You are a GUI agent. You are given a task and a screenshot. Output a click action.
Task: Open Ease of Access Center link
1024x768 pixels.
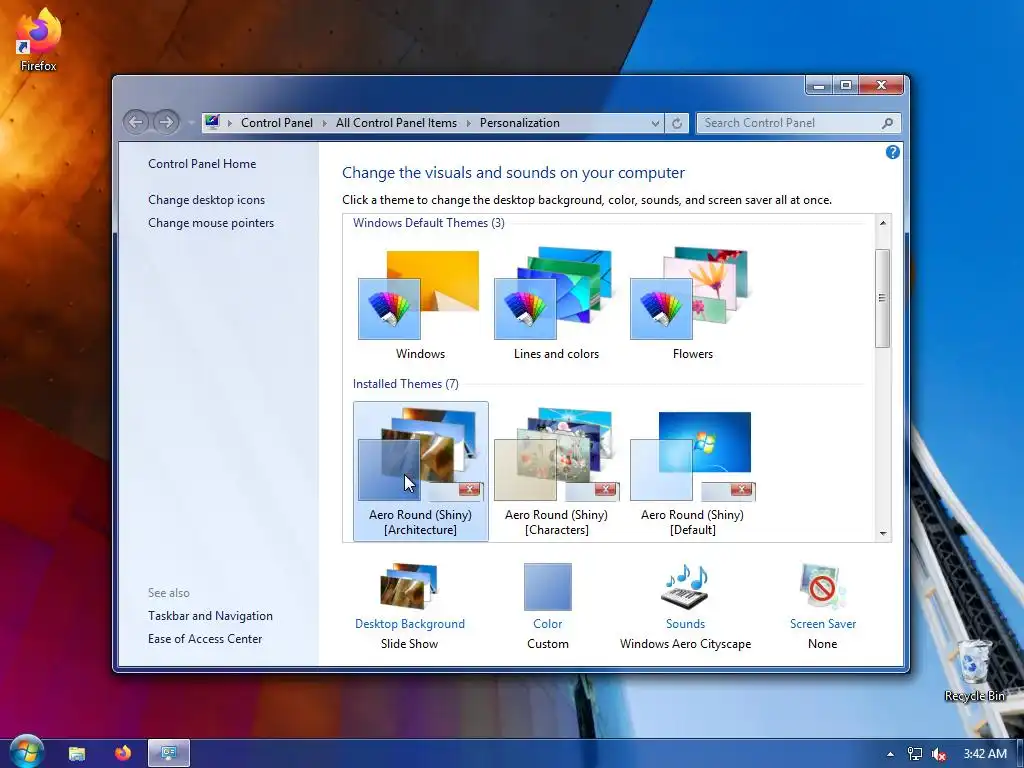click(205, 639)
